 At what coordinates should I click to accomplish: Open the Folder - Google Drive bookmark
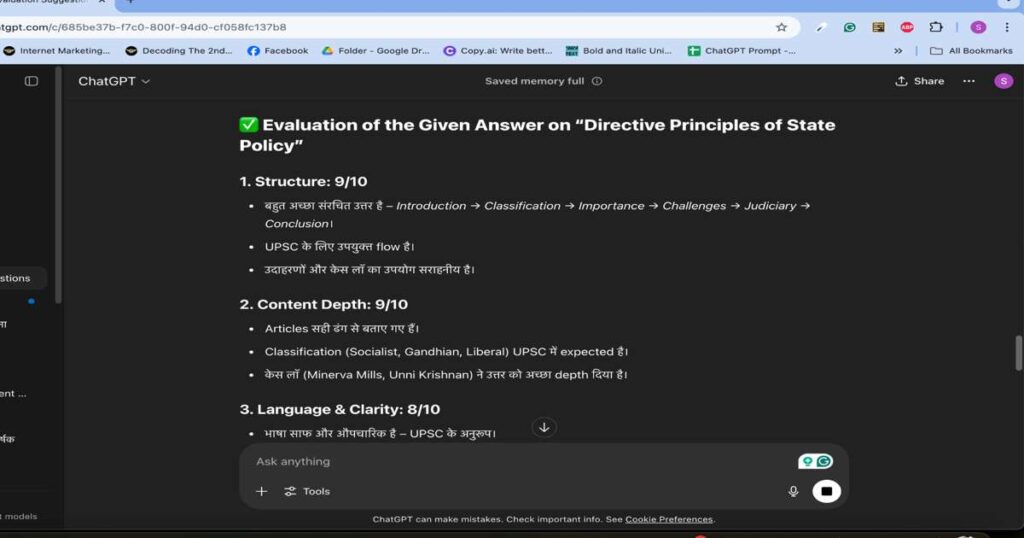coord(376,50)
